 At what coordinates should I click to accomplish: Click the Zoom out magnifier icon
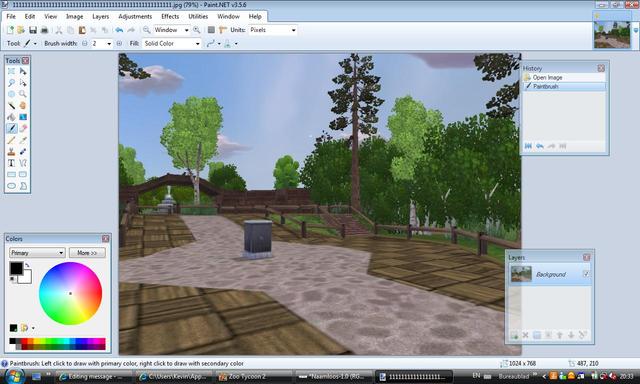coord(146,30)
